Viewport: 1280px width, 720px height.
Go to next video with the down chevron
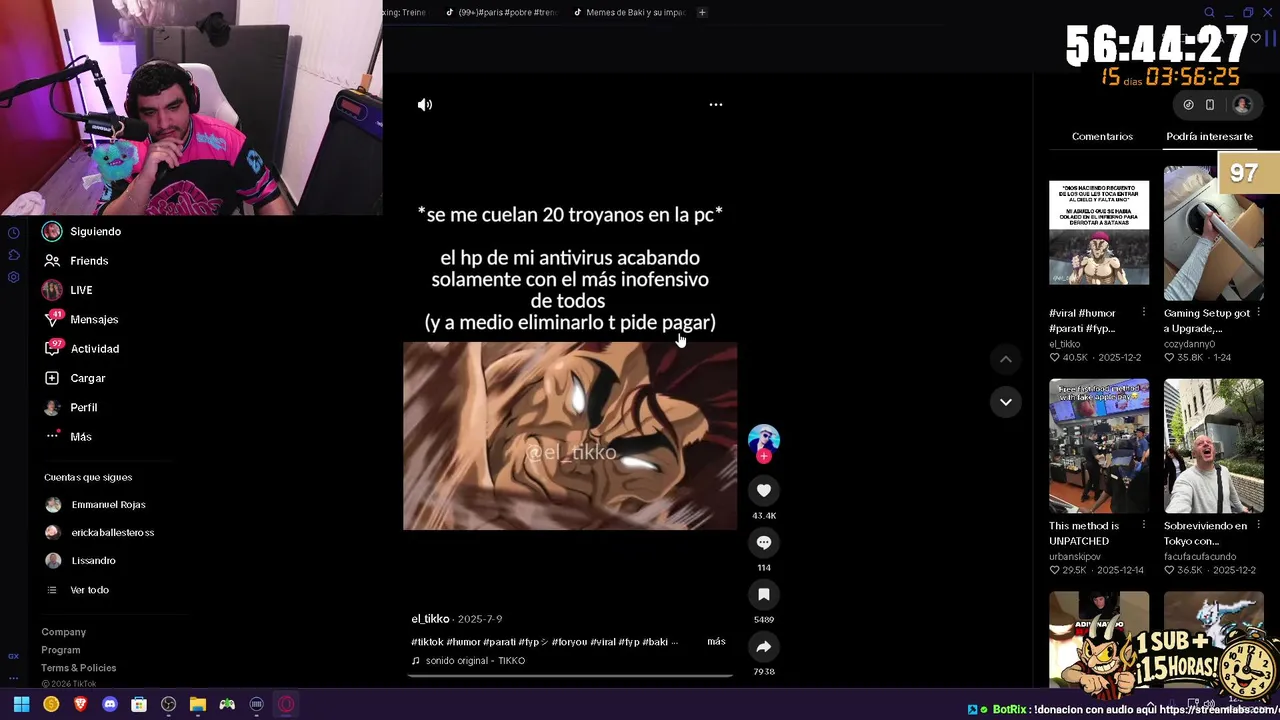tap(1006, 402)
